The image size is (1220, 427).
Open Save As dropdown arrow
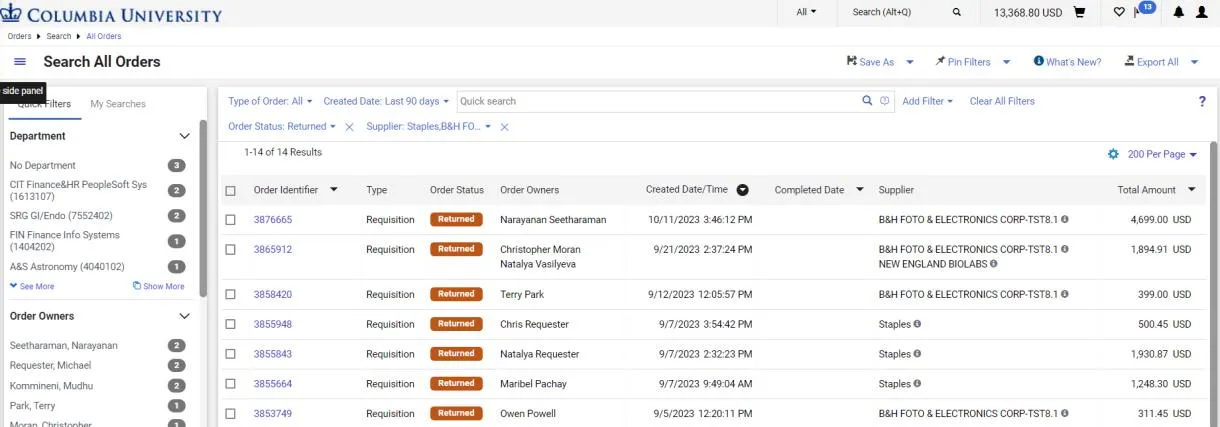tap(910, 62)
